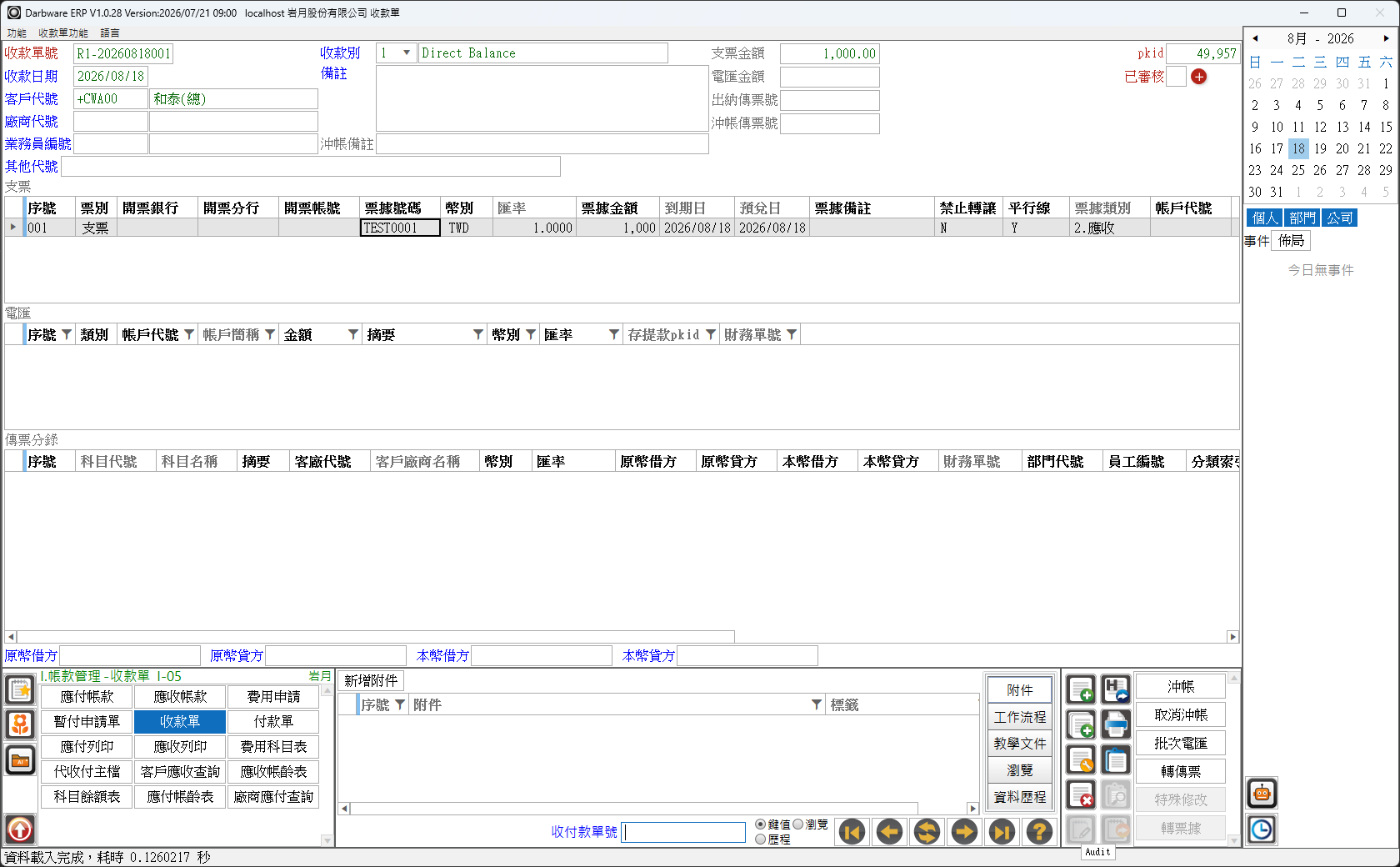The width and height of the screenshot is (1400, 867).
Task: Open the 應收帳款 module button
Action: click(x=180, y=697)
